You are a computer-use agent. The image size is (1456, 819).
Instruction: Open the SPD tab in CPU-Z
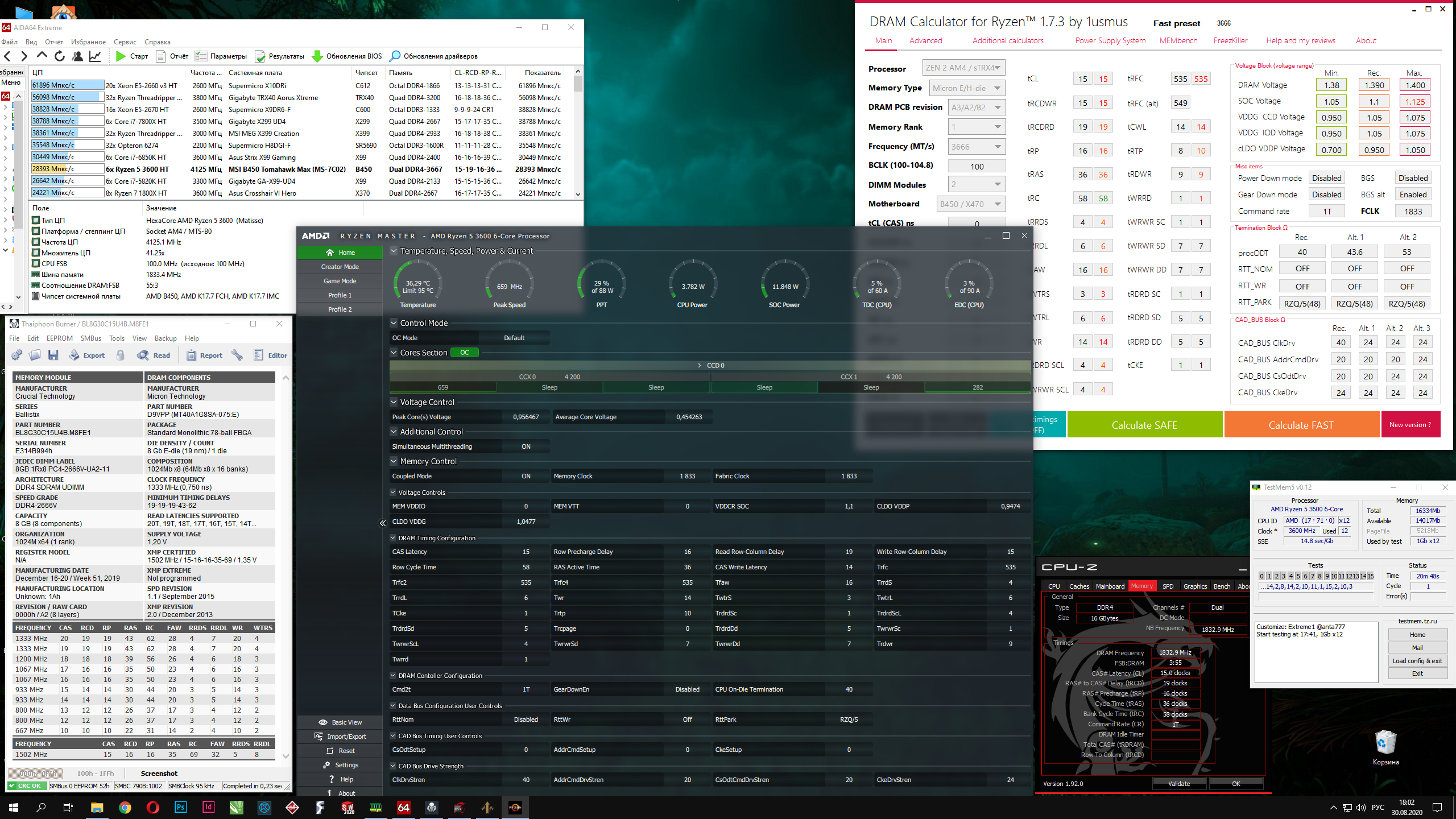[x=1168, y=586]
